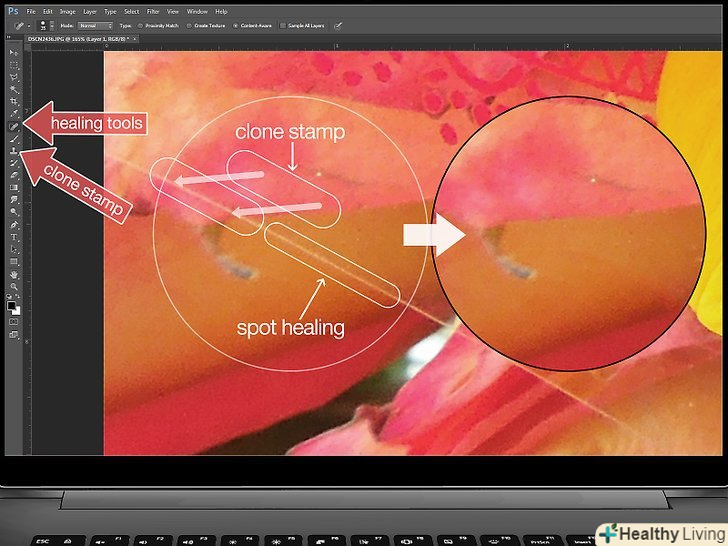Swap foreground and background colors
Viewport: 728px width, 546px height.
pyautogui.click(x=17, y=296)
